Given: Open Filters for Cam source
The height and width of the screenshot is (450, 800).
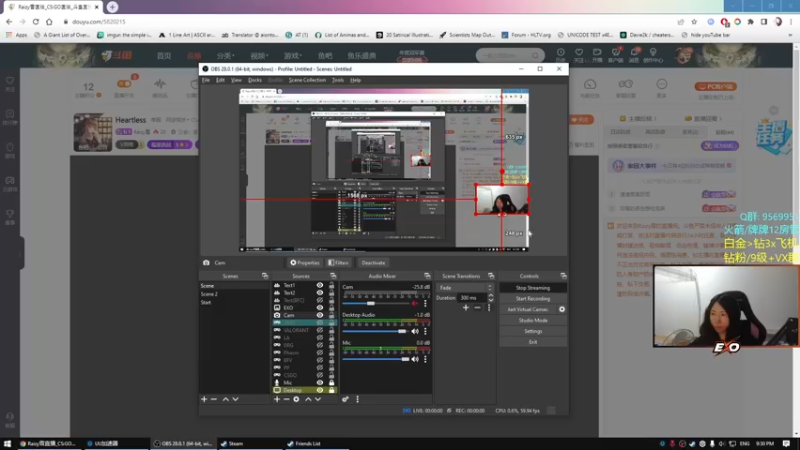Looking at the screenshot, I should [338, 263].
